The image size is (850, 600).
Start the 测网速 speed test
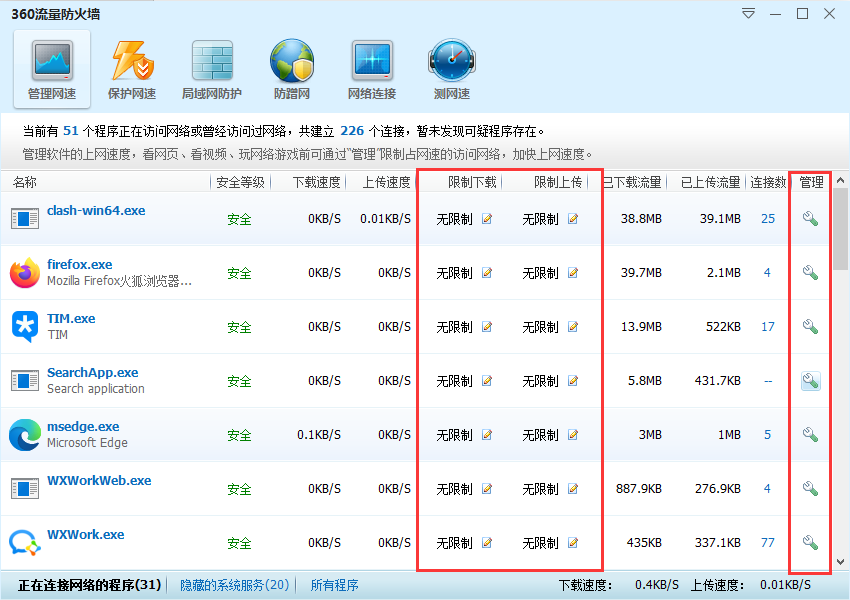pos(451,67)
